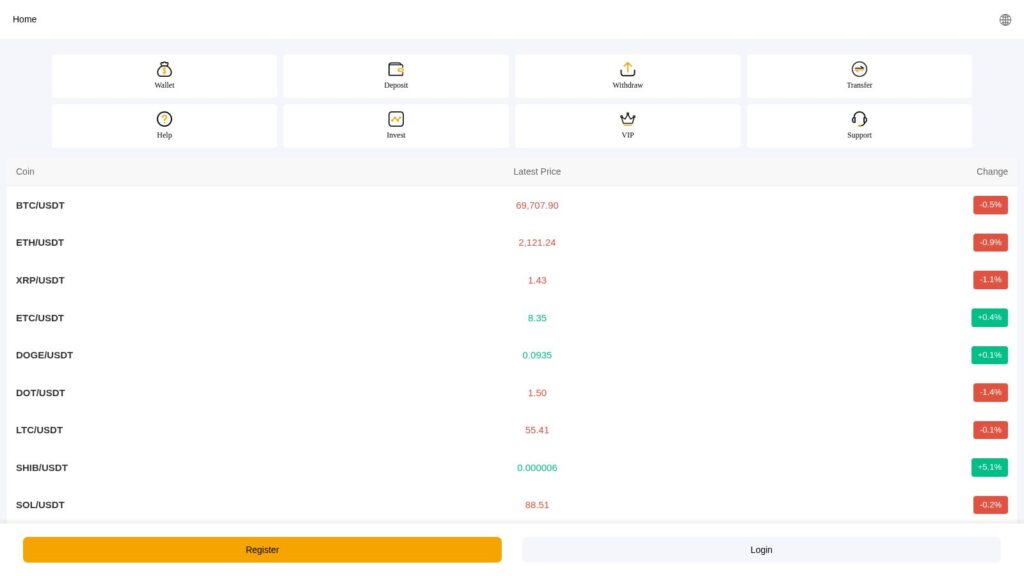Click the Latest Price column header

tap(537, 171)
